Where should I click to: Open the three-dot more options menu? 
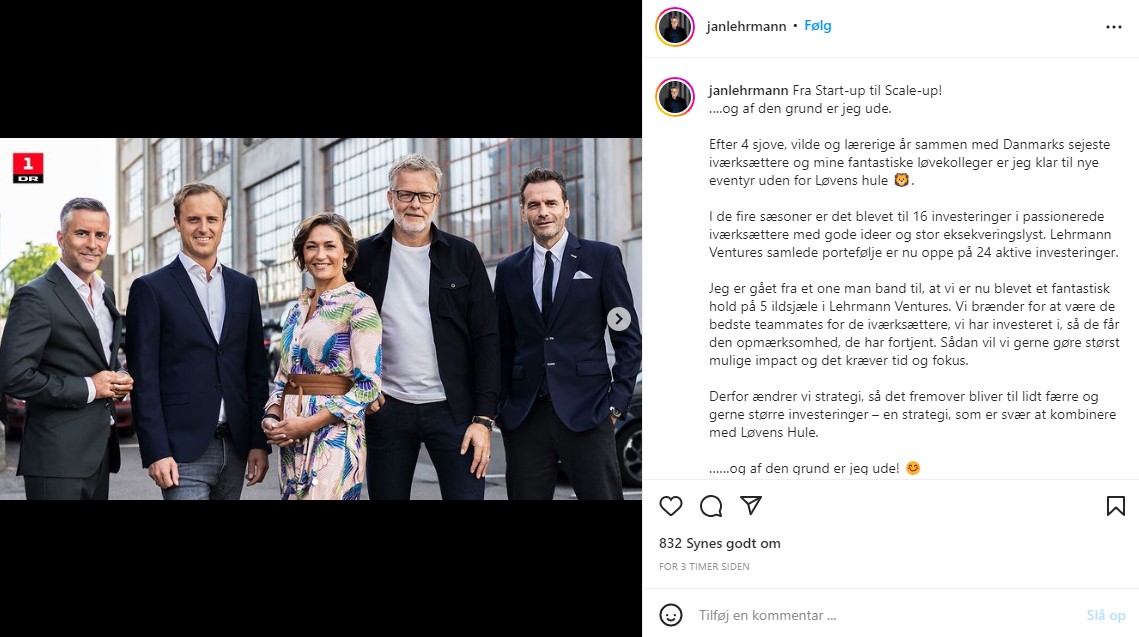(1114, 27)
